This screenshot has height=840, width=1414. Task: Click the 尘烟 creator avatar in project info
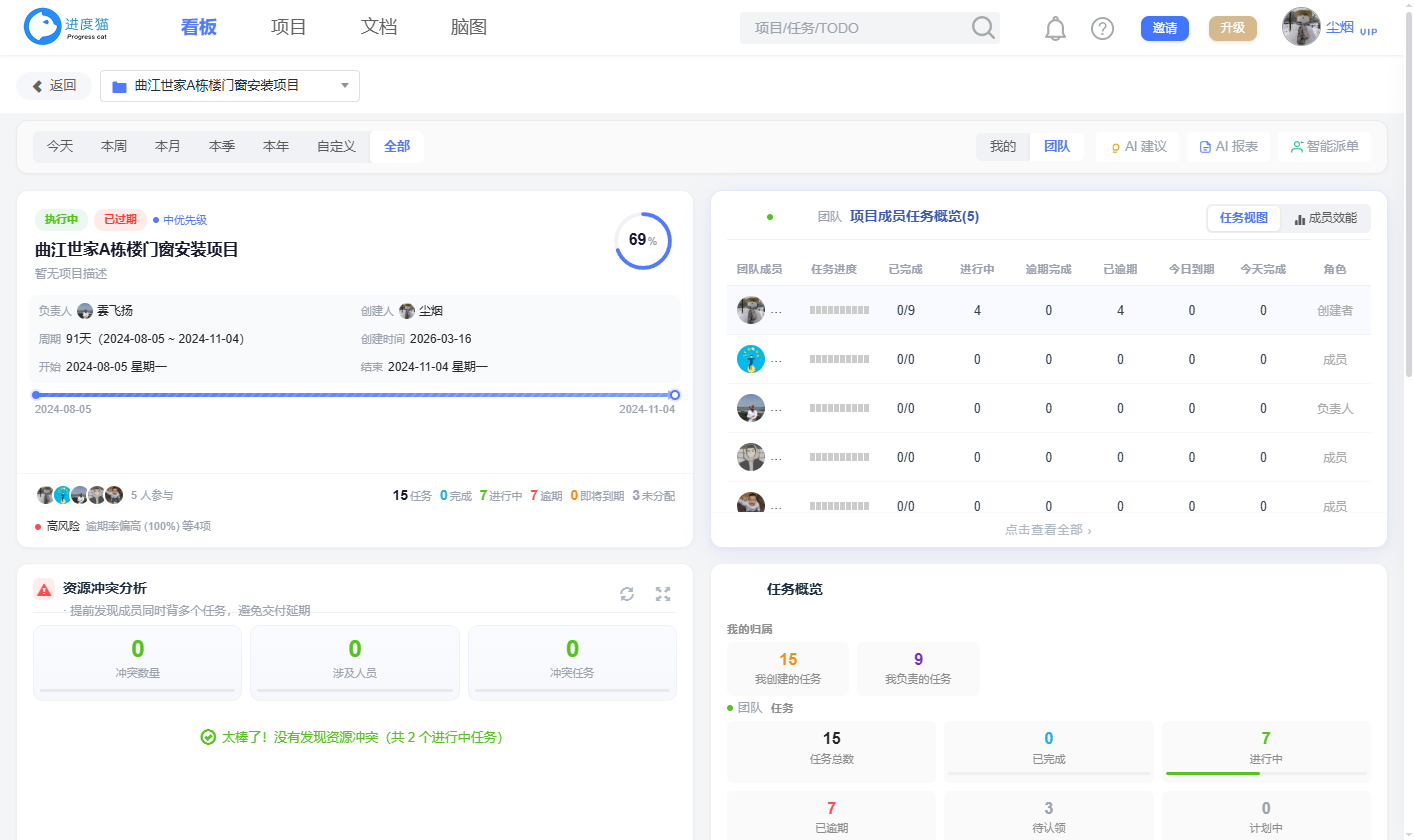click(x=407, y=311)
